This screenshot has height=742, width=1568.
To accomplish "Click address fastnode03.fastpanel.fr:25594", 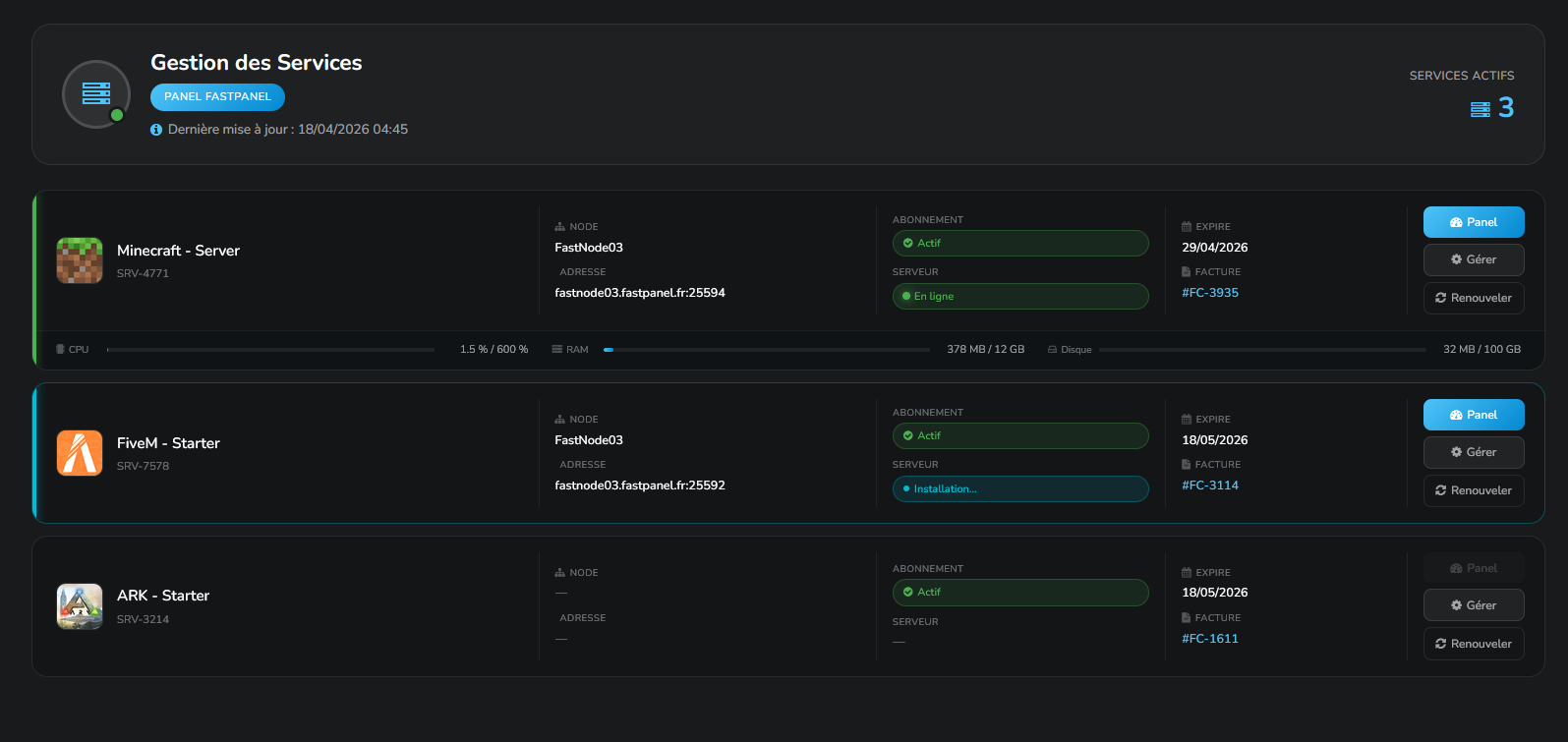I will [640, 293].
